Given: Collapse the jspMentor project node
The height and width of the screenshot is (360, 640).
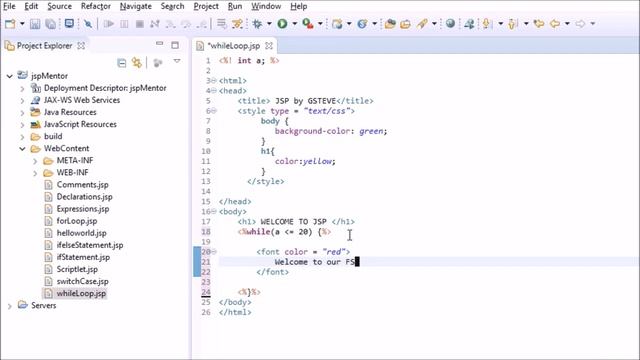Looking at the screenshot, I should pos(9,76).
